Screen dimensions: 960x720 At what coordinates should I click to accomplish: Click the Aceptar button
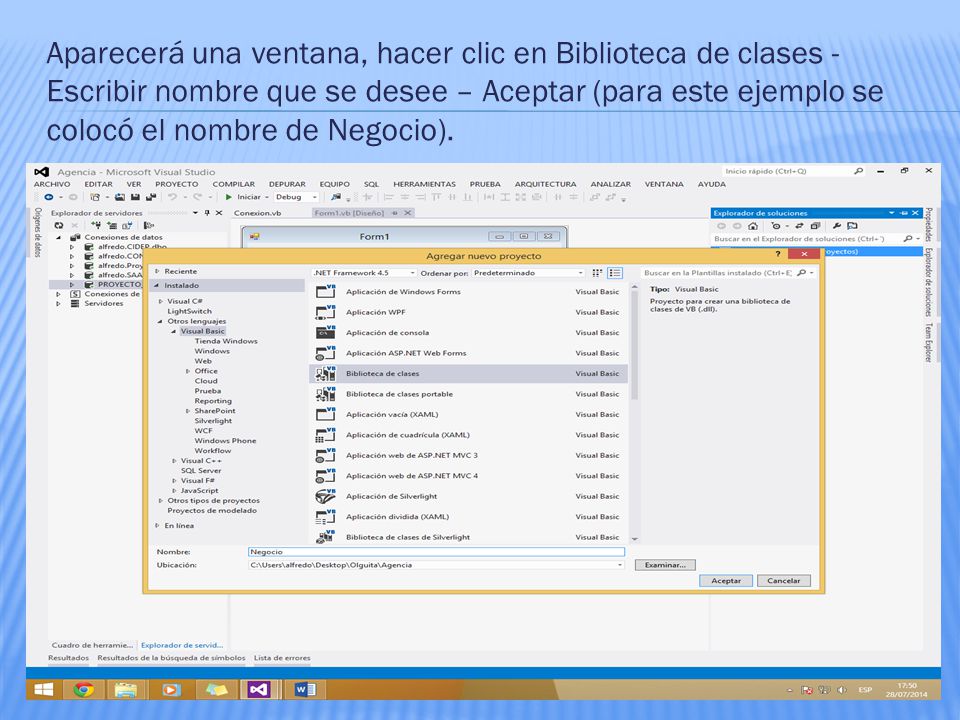pyautogui.click(x=726, y=580)
